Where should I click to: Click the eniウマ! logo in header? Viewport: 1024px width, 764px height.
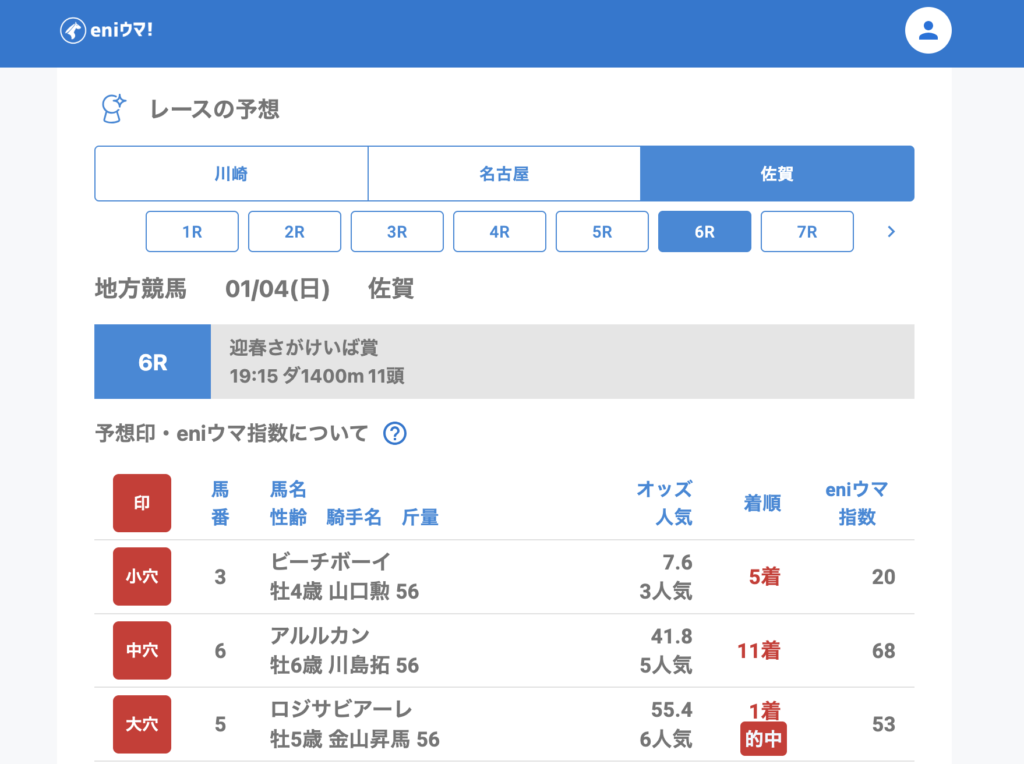tap(106, 31)
